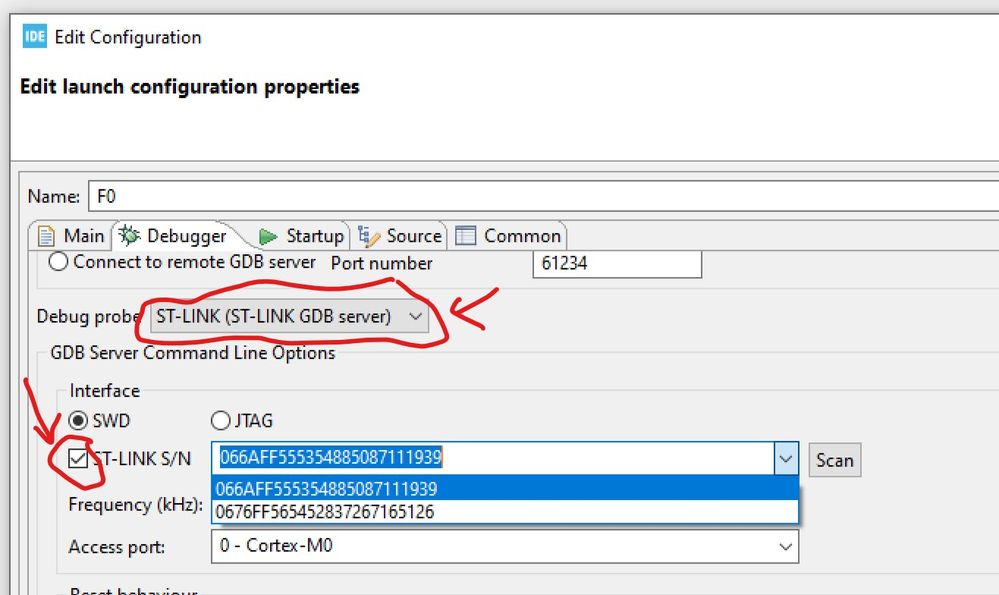Open the Startup tab
The width and height of the screenshot is (999, 595).
(x=301, y=236)
